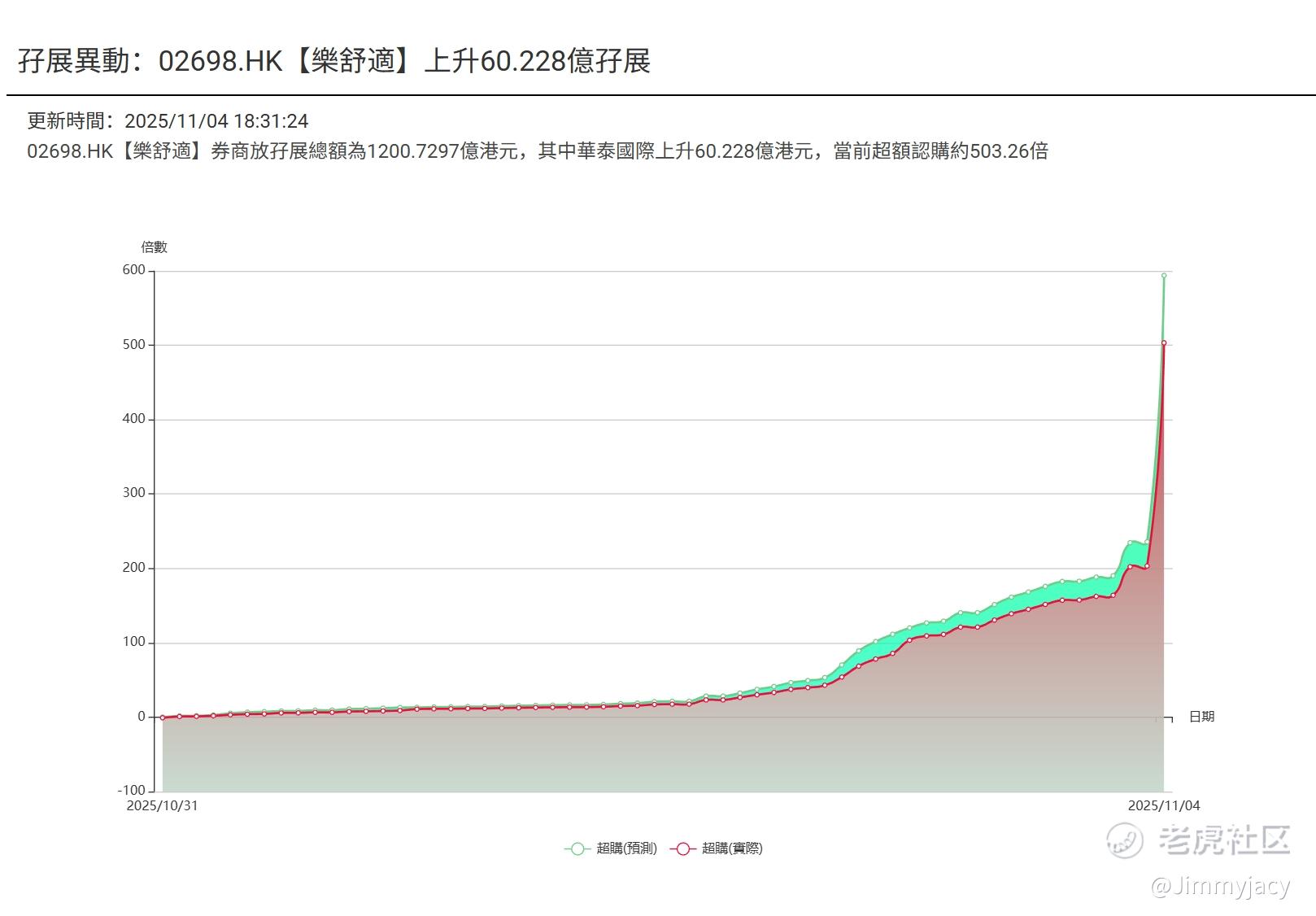
Task: Click the y-axis label 400
Action: (134, 419)
